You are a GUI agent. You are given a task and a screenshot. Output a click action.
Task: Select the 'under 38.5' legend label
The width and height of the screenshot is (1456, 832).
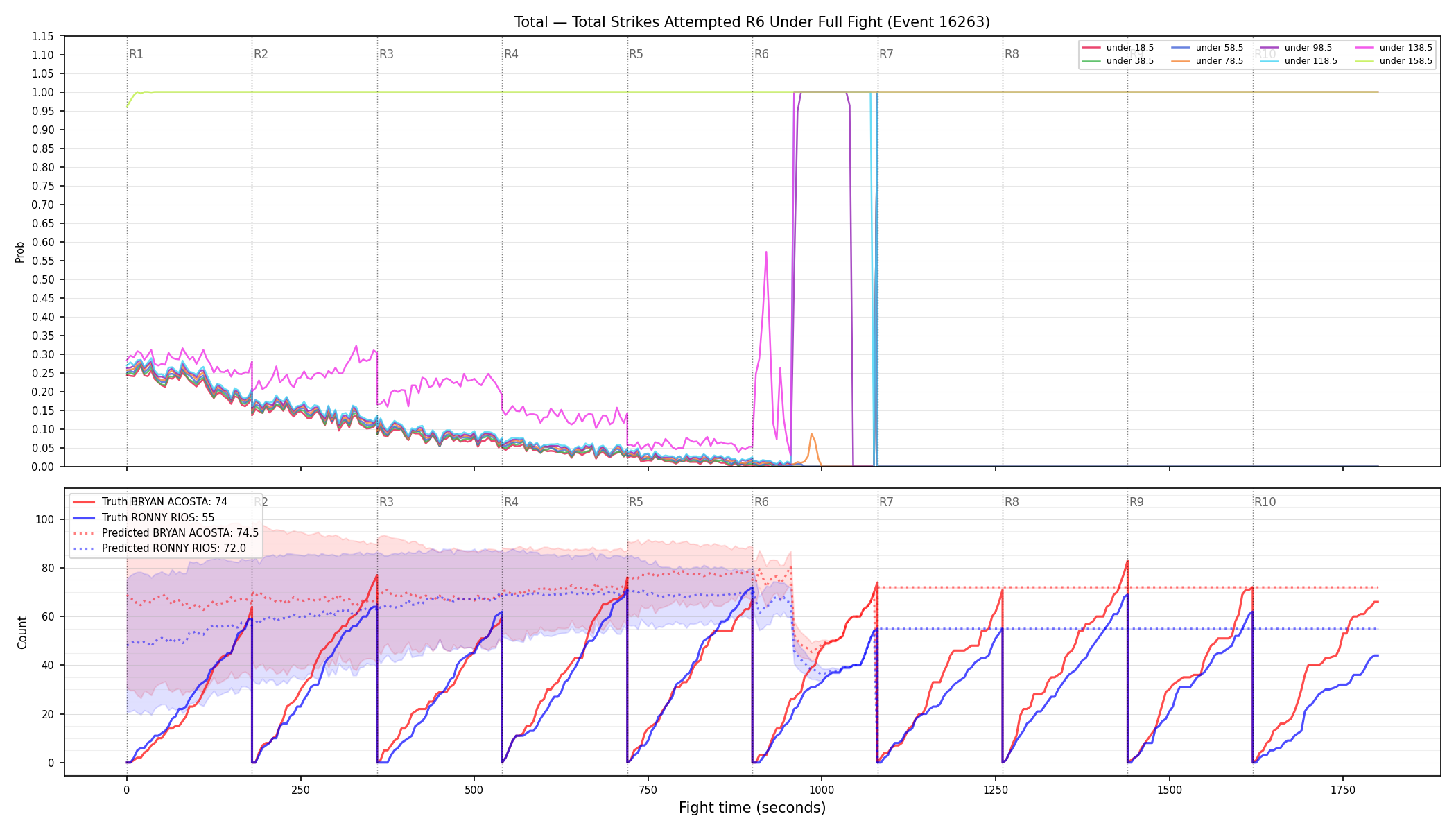click(1130, 61)
